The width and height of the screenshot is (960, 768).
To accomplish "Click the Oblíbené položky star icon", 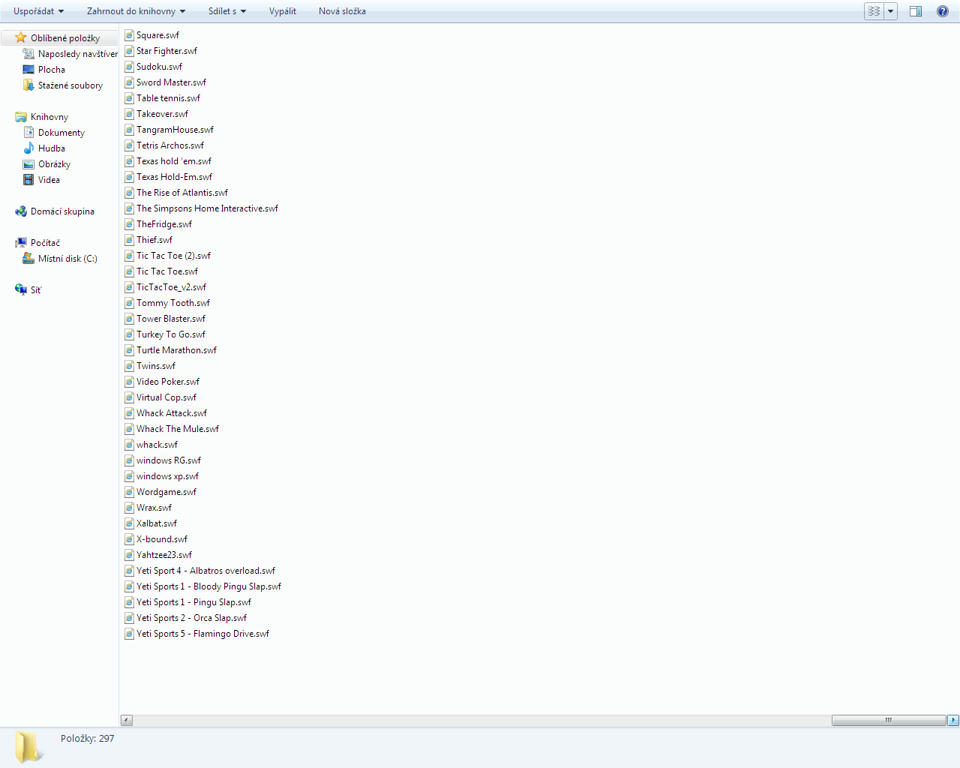I will [x=21, y=38].
